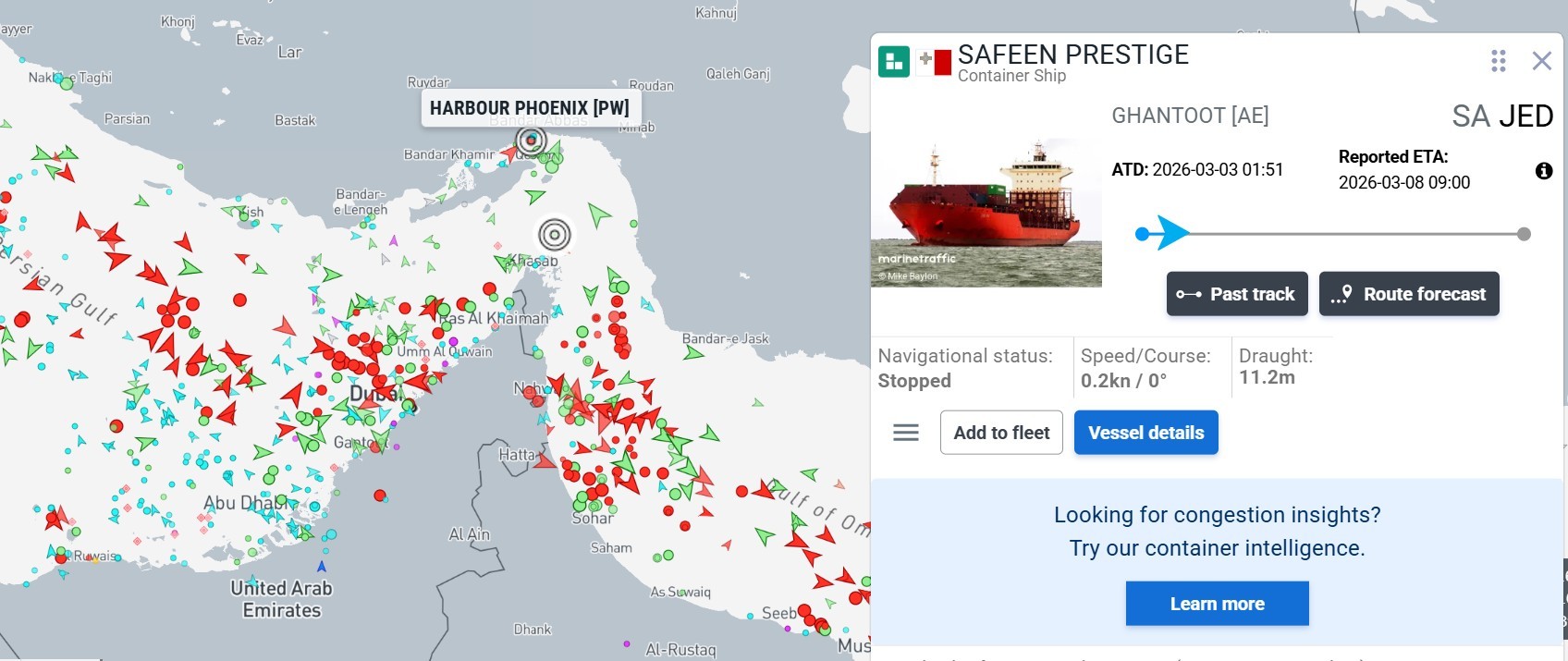Click the Al Ain map label
Image resolution: width=1568 pixels, height=661 pixels.
[x=470, y=534]
